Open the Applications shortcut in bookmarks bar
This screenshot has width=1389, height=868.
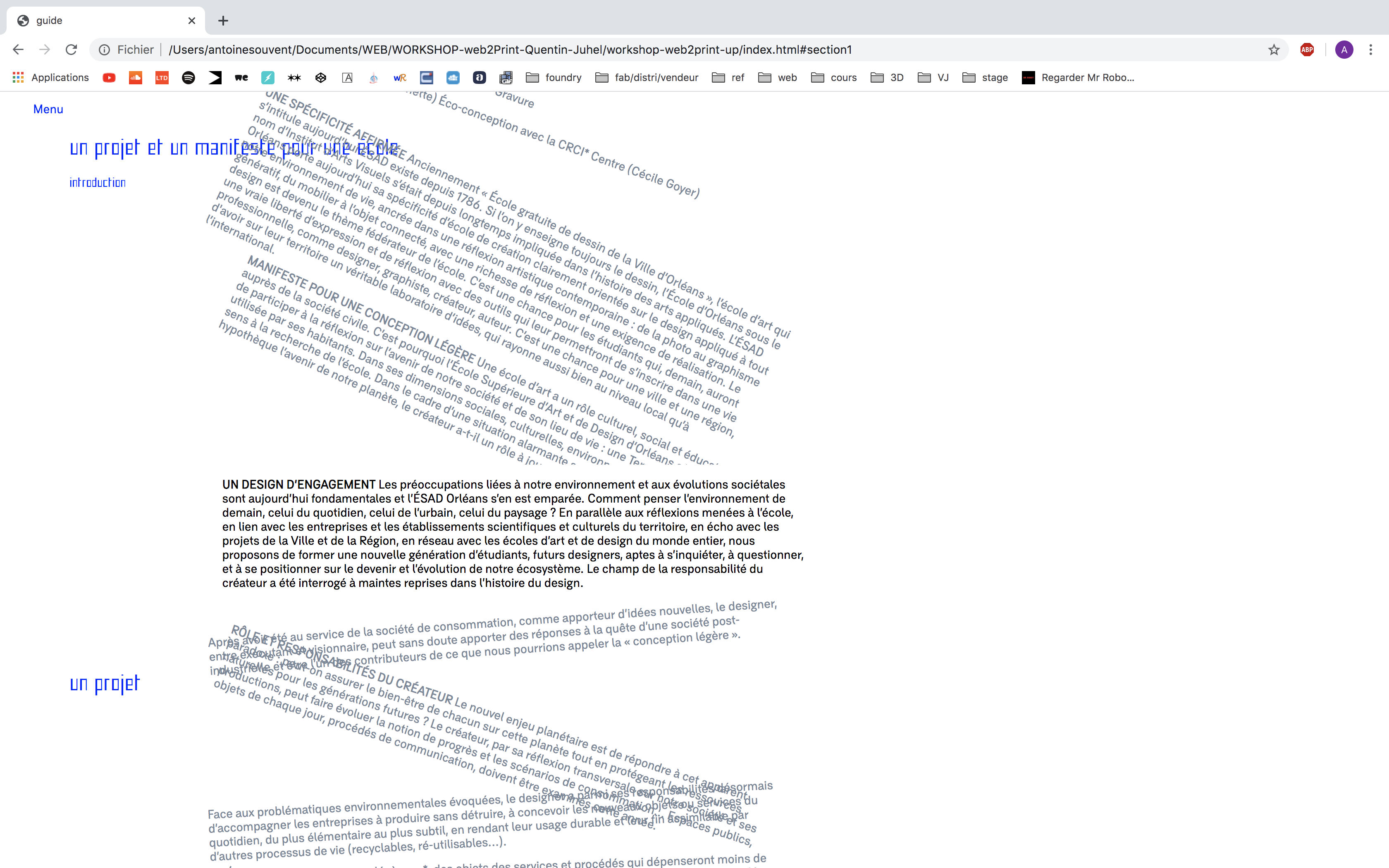pyautogui.click(x=51, y=78)
